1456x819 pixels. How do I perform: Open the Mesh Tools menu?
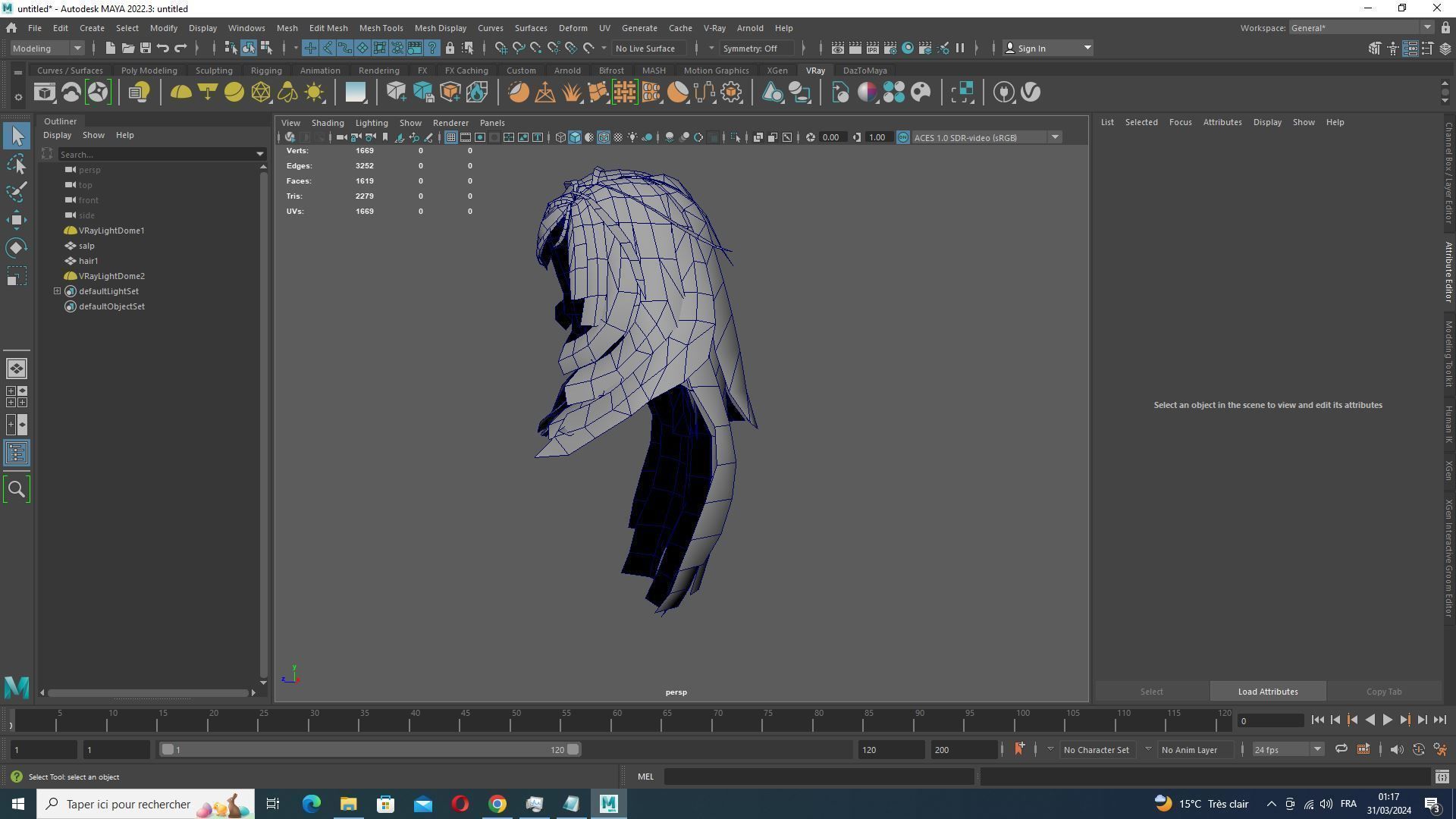click(381, 28)
